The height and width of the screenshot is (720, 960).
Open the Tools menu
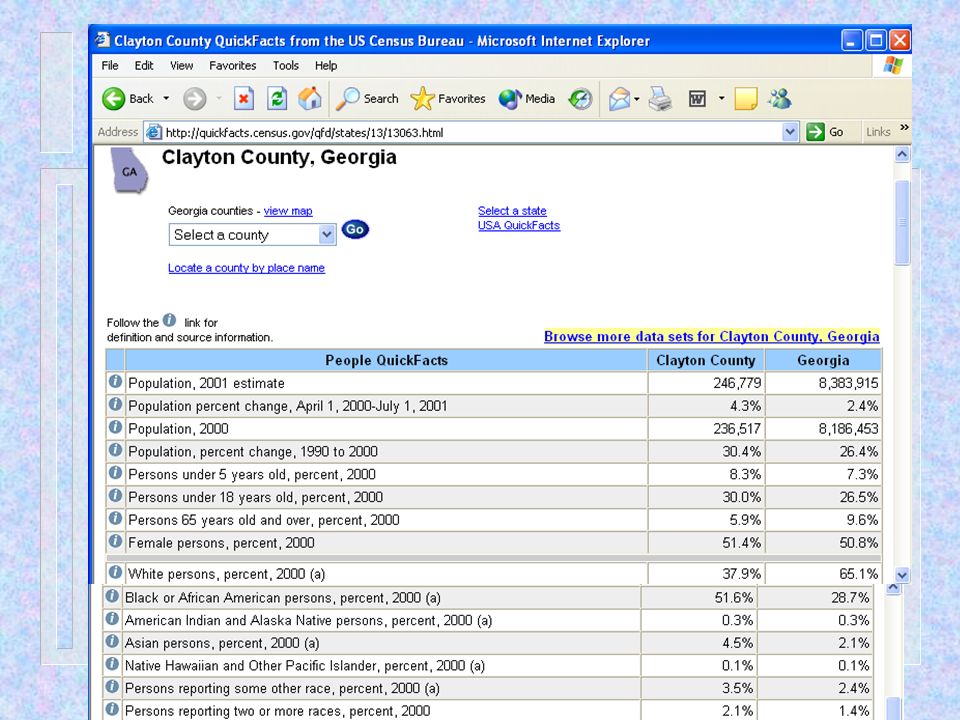pyautogui.click(x=286, y=66)
